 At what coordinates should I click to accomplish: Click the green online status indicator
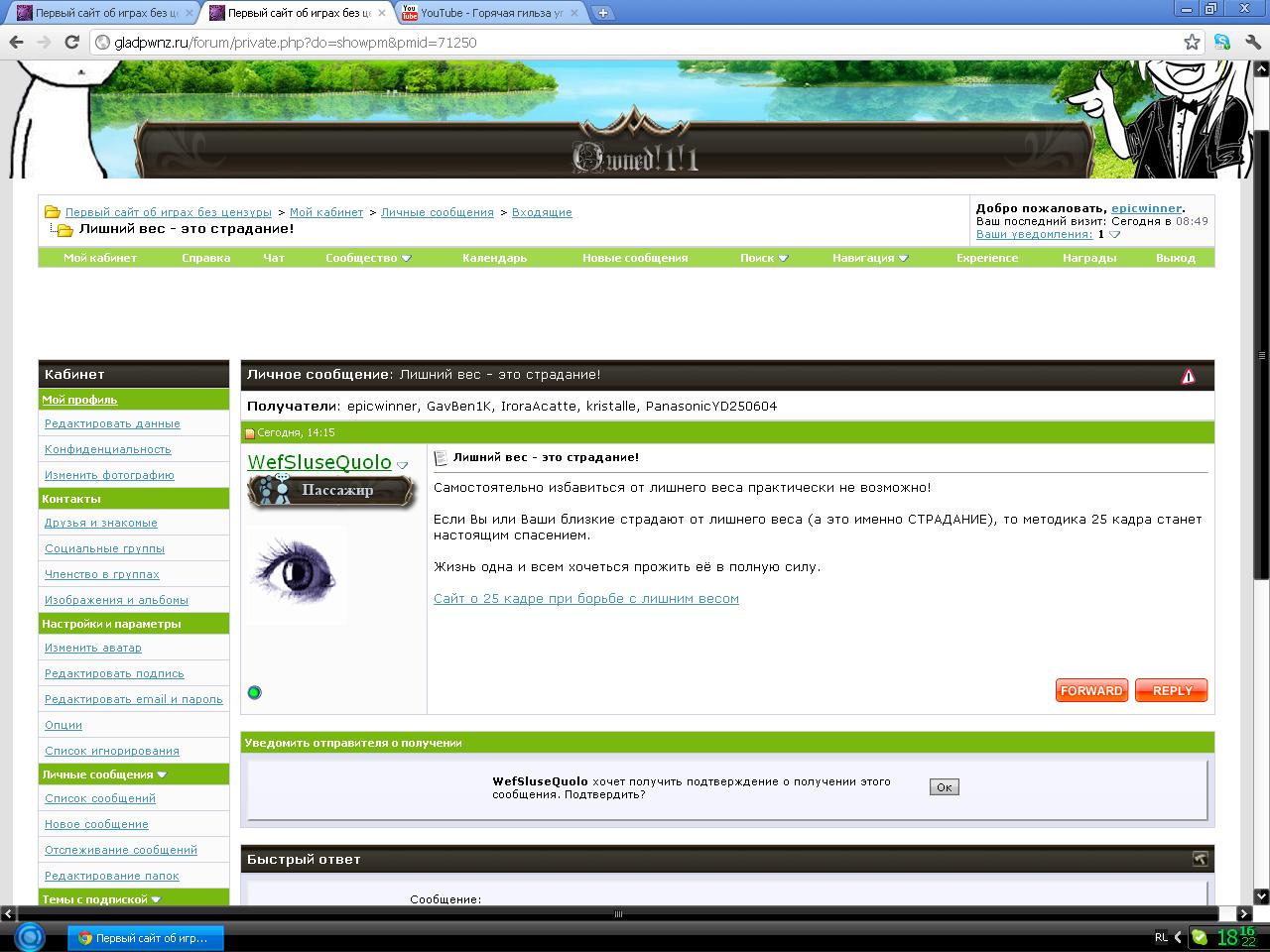[254, 692]
